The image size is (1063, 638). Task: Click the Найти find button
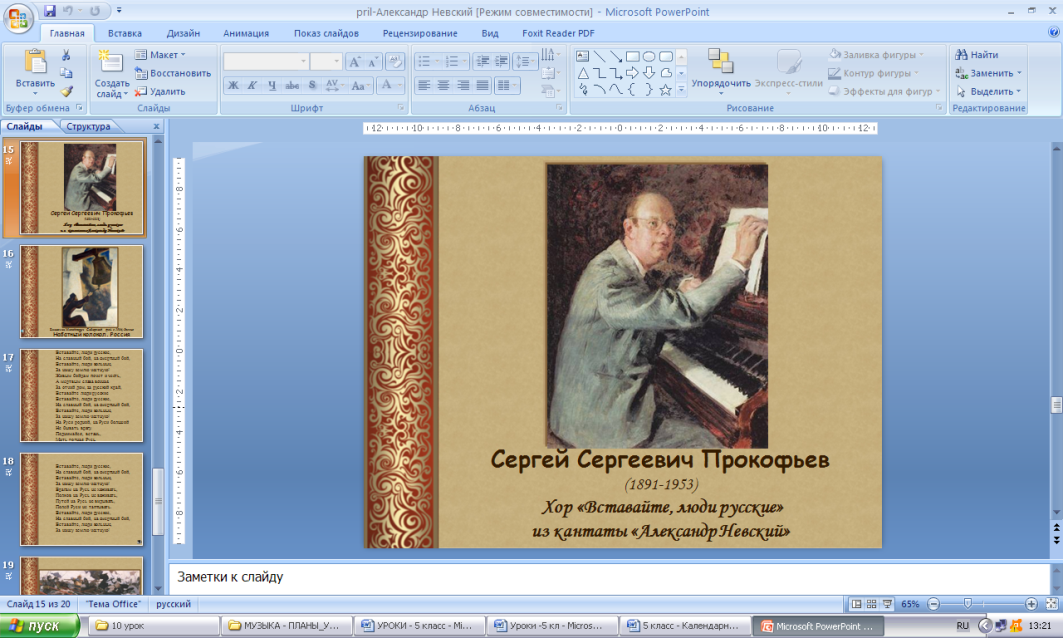(977, 55)
